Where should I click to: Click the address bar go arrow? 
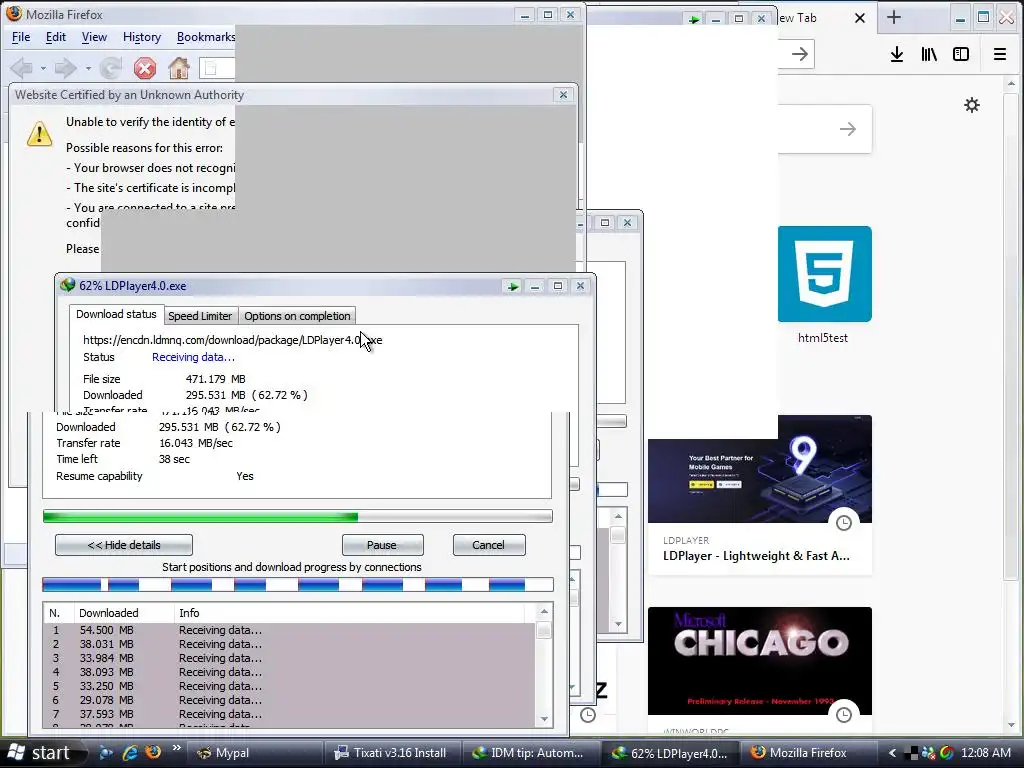pos(799,54)
